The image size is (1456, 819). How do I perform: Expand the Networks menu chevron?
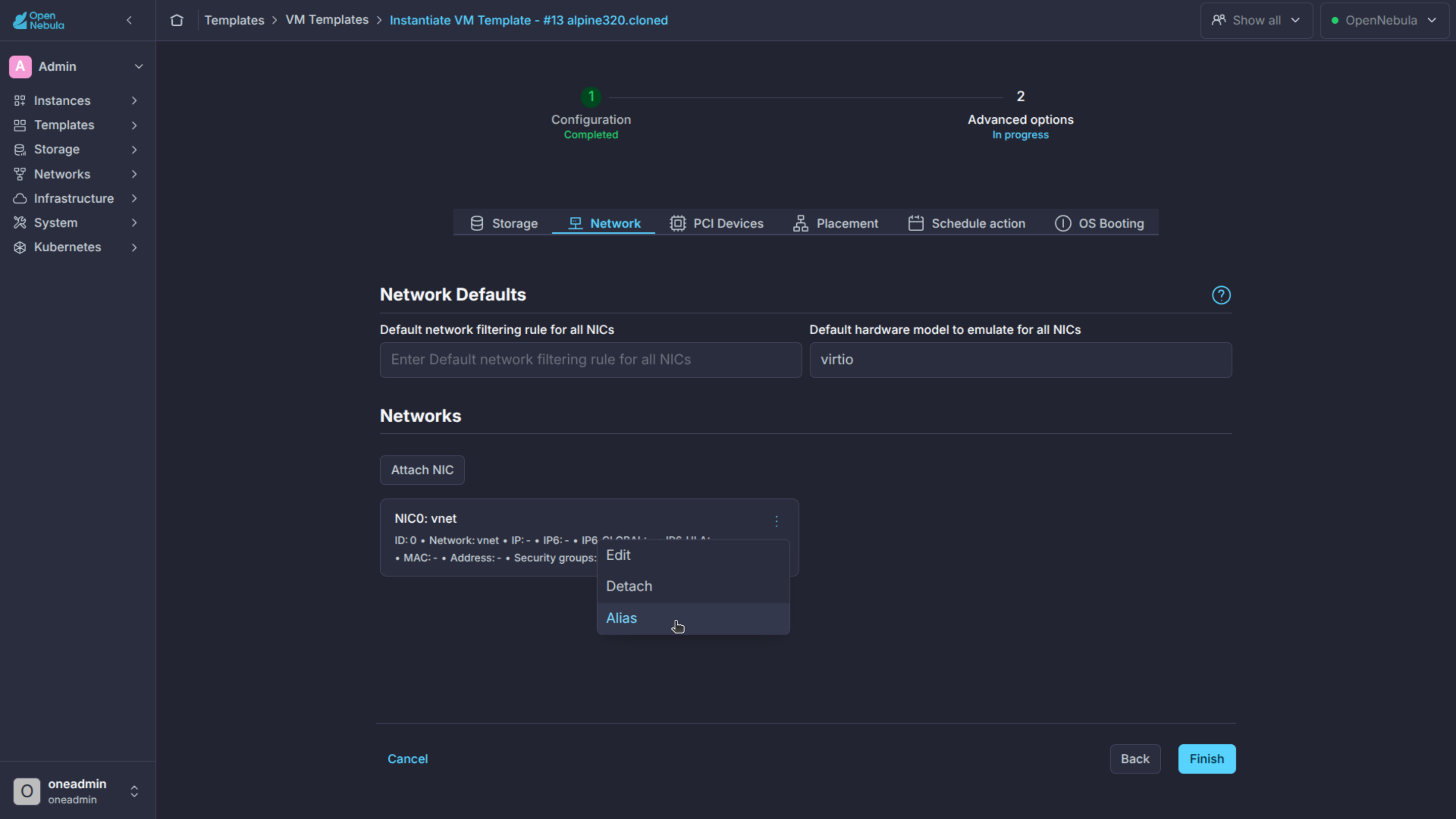coord(134,174)
